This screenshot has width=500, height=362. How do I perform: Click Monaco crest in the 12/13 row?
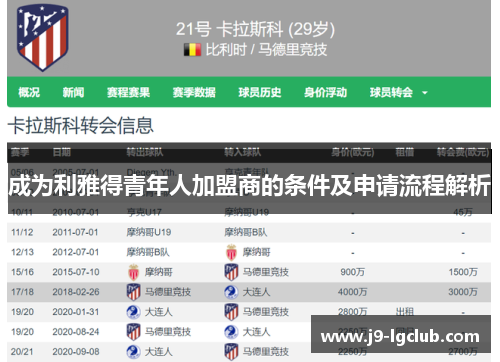click(x=231, y=252)
